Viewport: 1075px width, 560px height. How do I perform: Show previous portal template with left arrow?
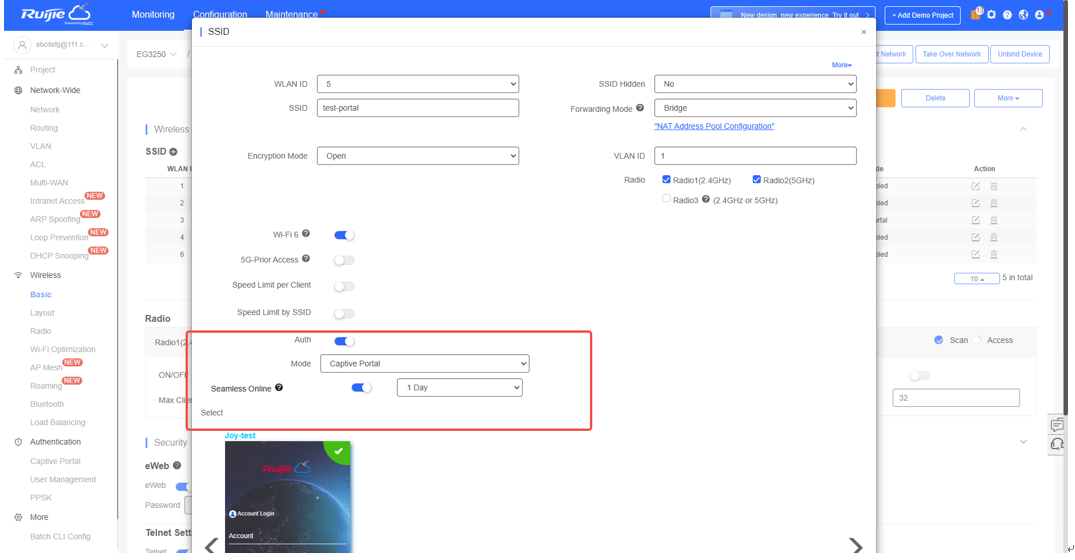211,546
